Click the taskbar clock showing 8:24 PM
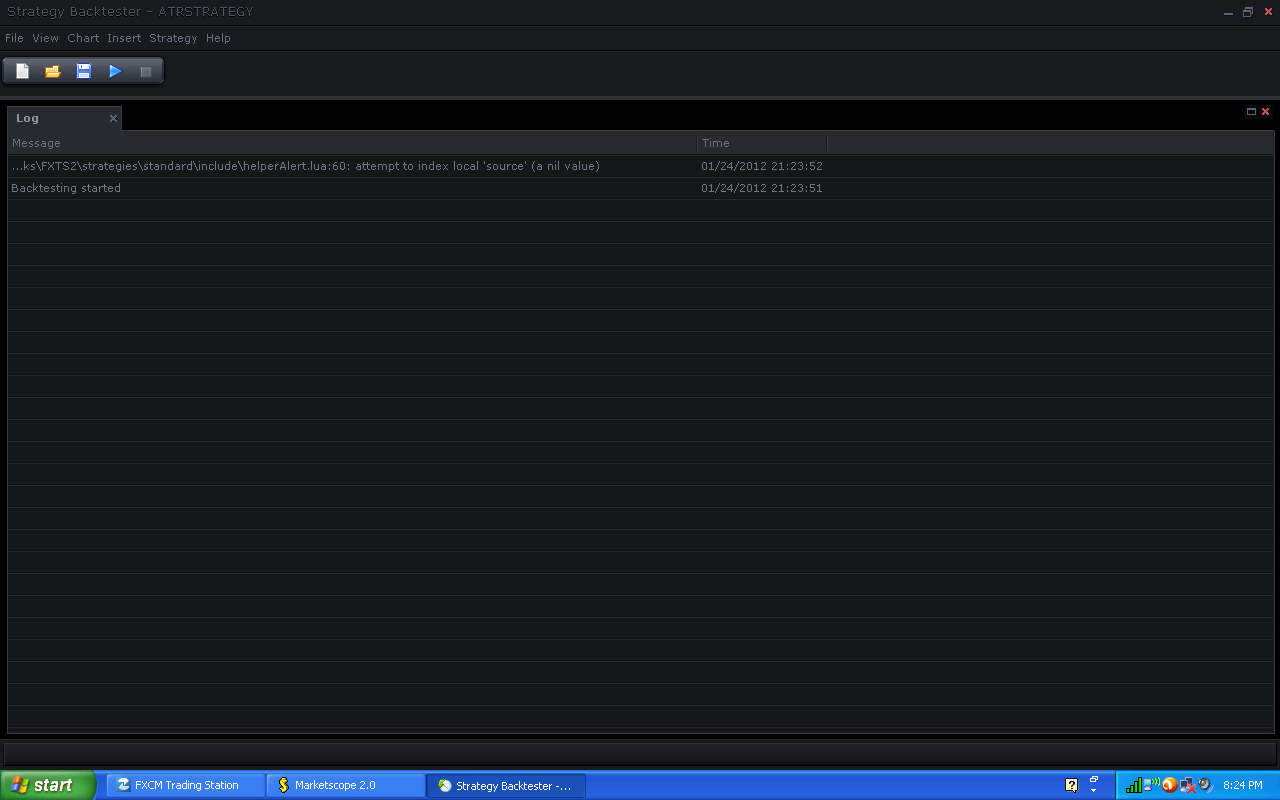1280x800 pixels. (x=1243, y=785)
